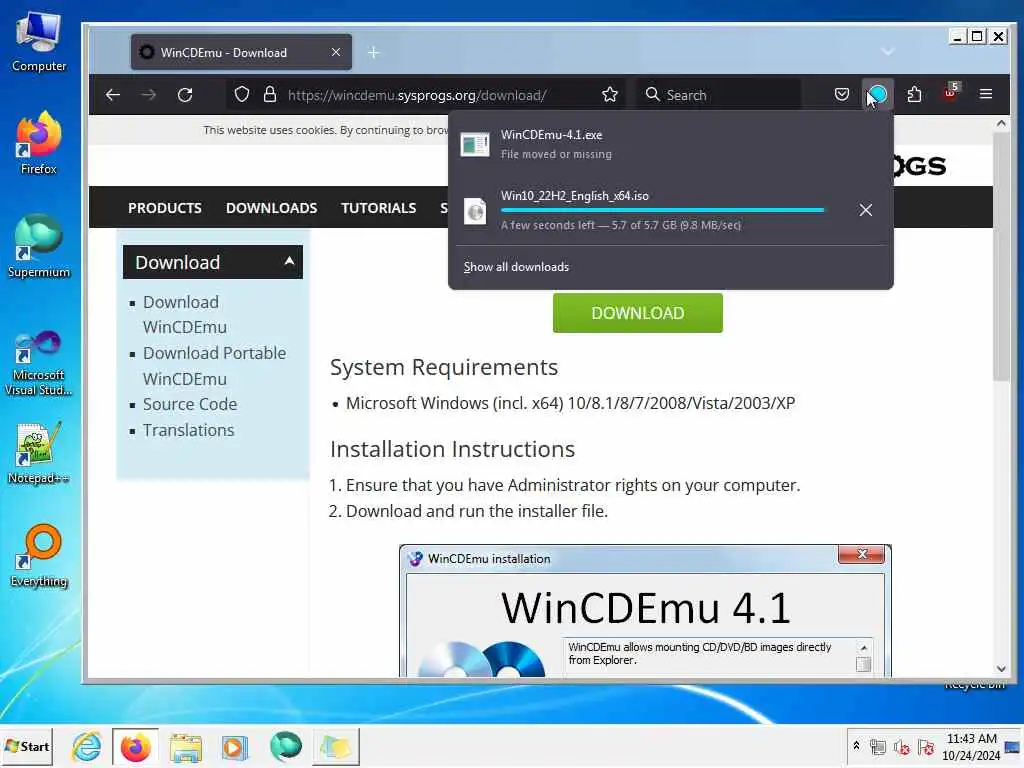Open the Download WinCDEmu sidebar link
The height and width of the screenshot is (768, 1024).
point(185,314)
